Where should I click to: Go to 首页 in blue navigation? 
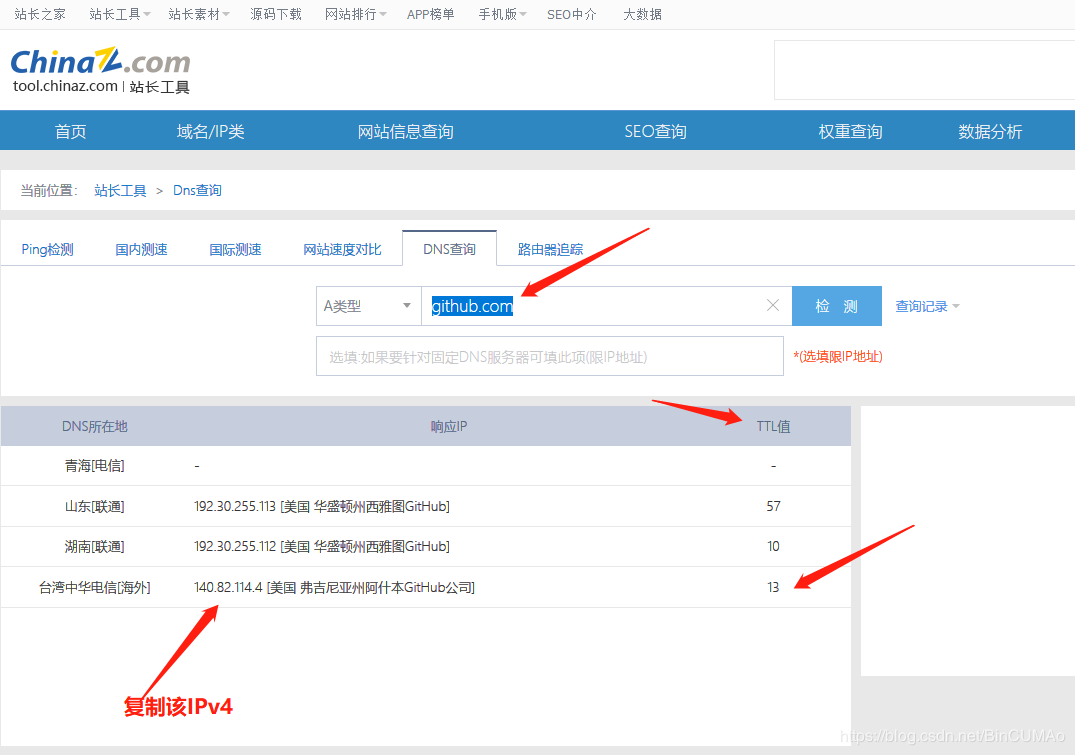click(71, 131)
